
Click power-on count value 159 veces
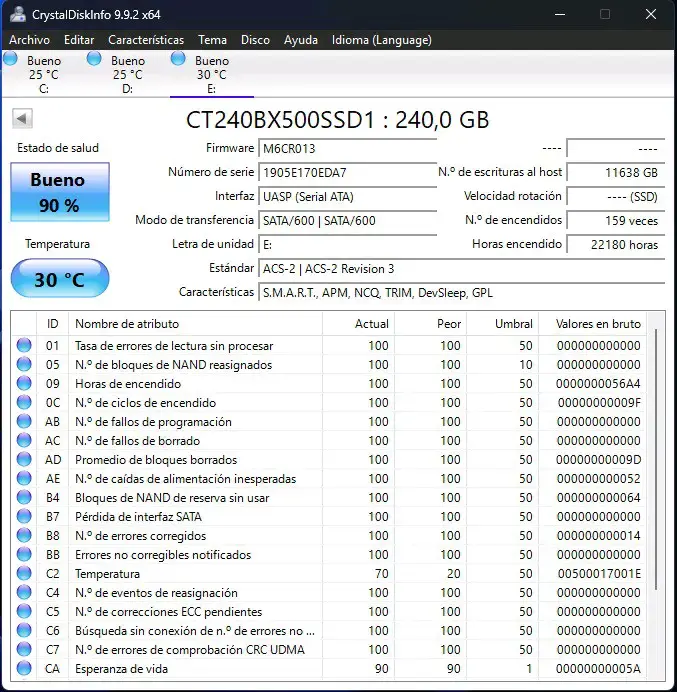(616, 220)
